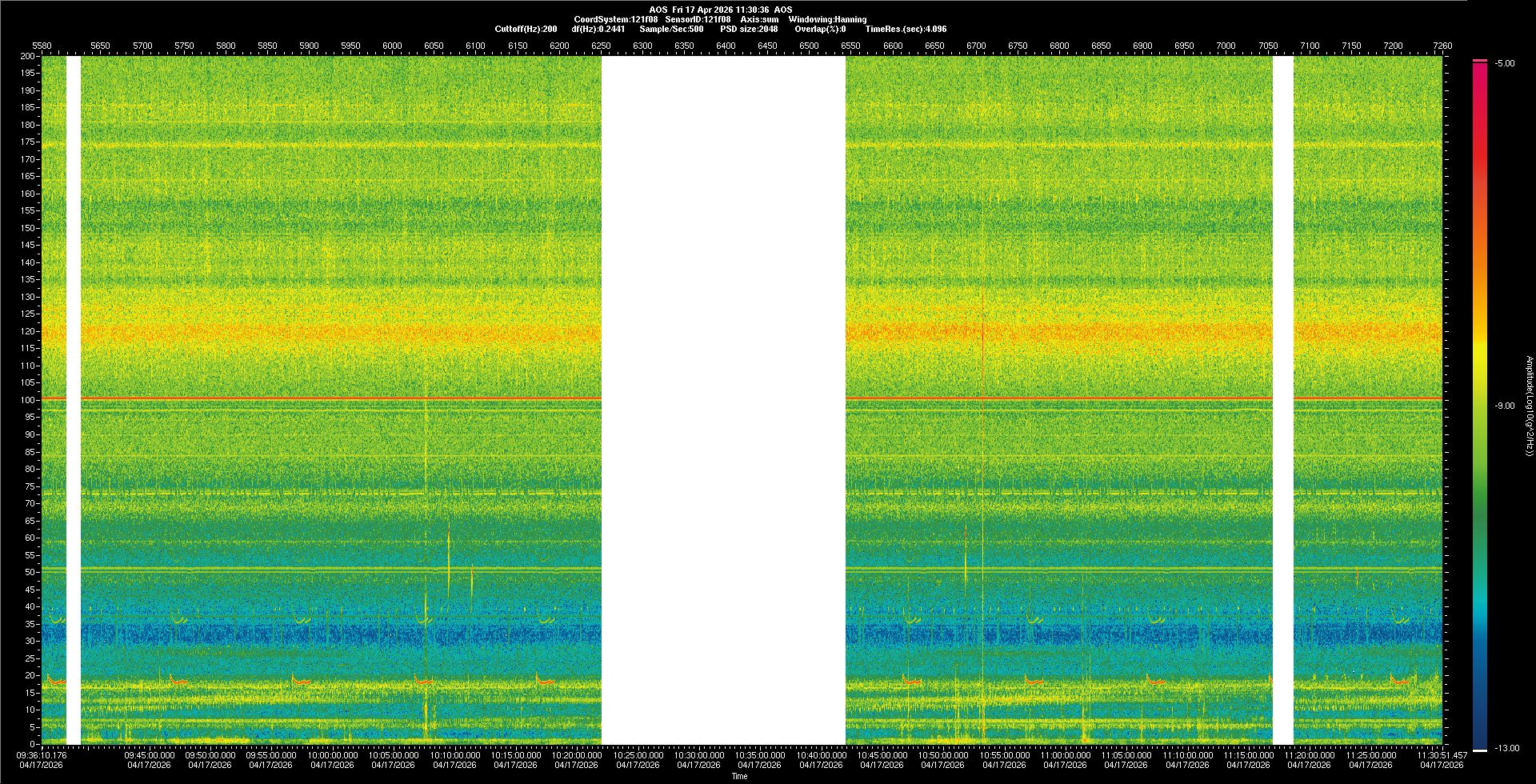Click the TimeRes.(sec):4.096 header text
Screen dimensions: 1536x784
(905, 29)
